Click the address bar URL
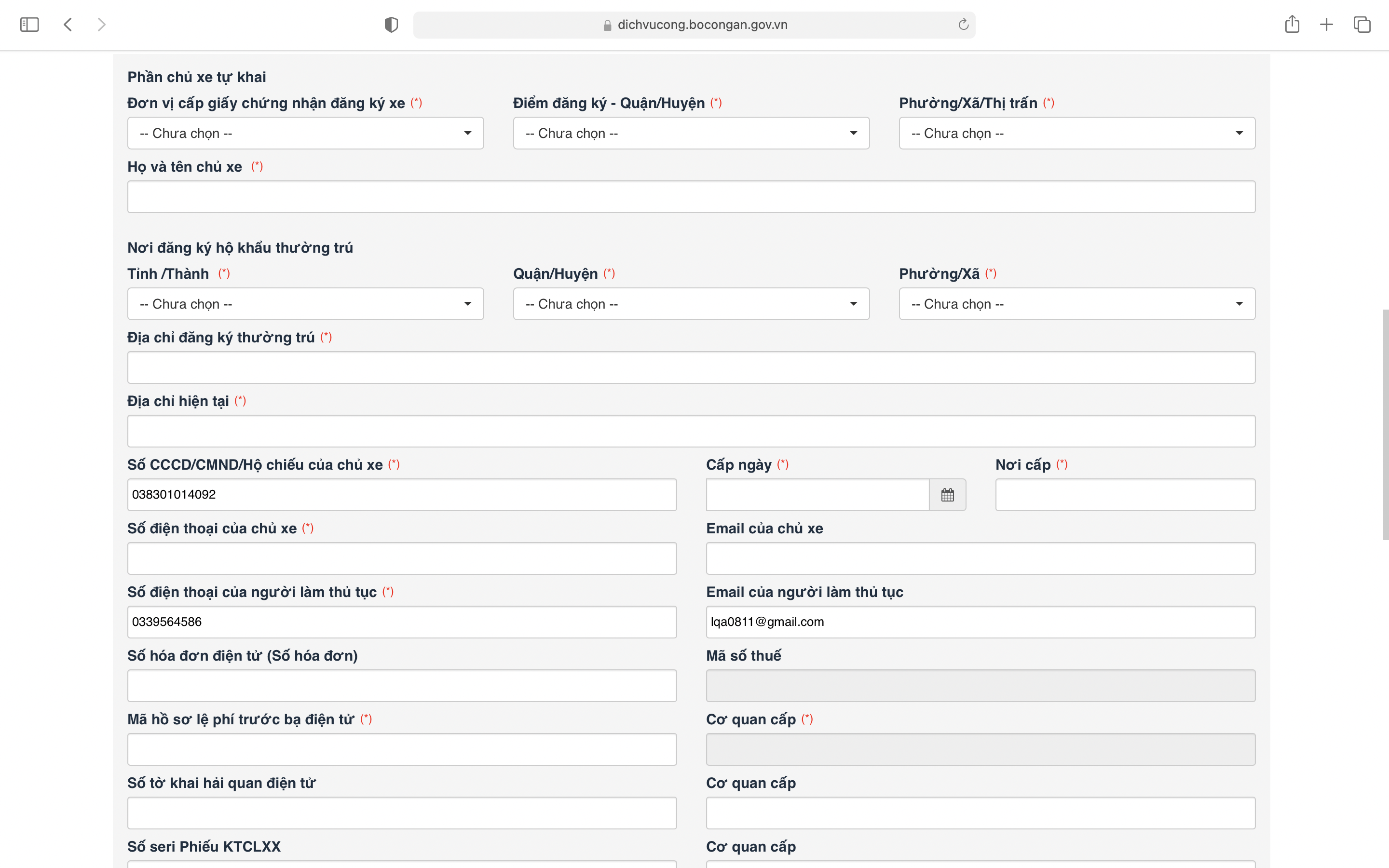1389x868 pixels. (701, 25)
